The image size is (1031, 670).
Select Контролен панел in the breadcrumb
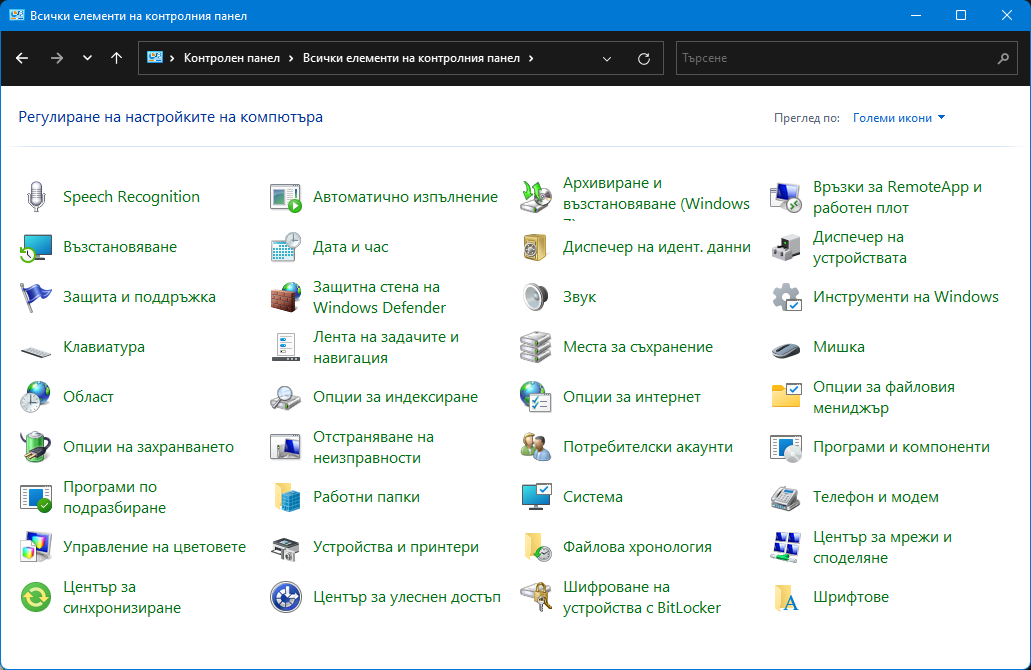(x=231, y=58)
